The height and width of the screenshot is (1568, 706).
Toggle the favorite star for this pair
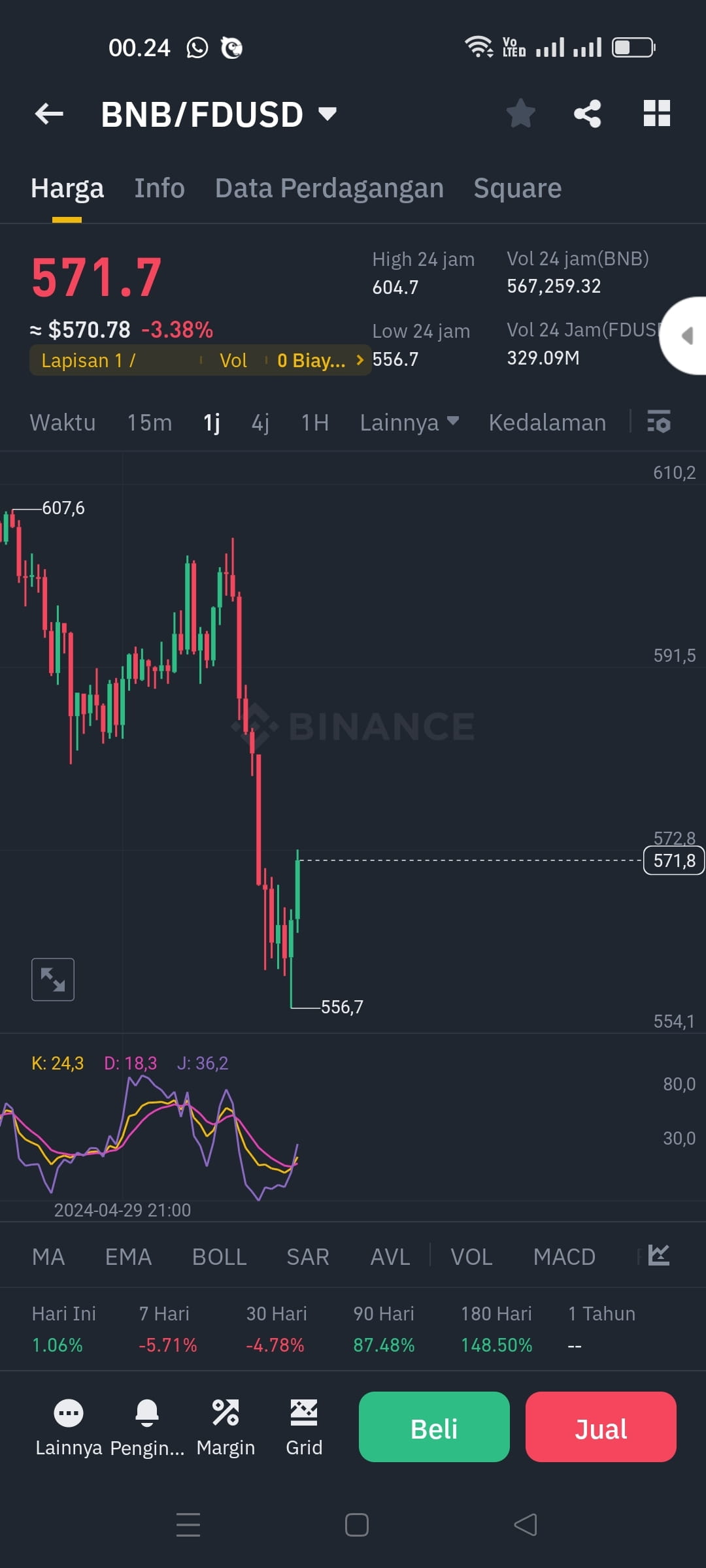point(521,113)
